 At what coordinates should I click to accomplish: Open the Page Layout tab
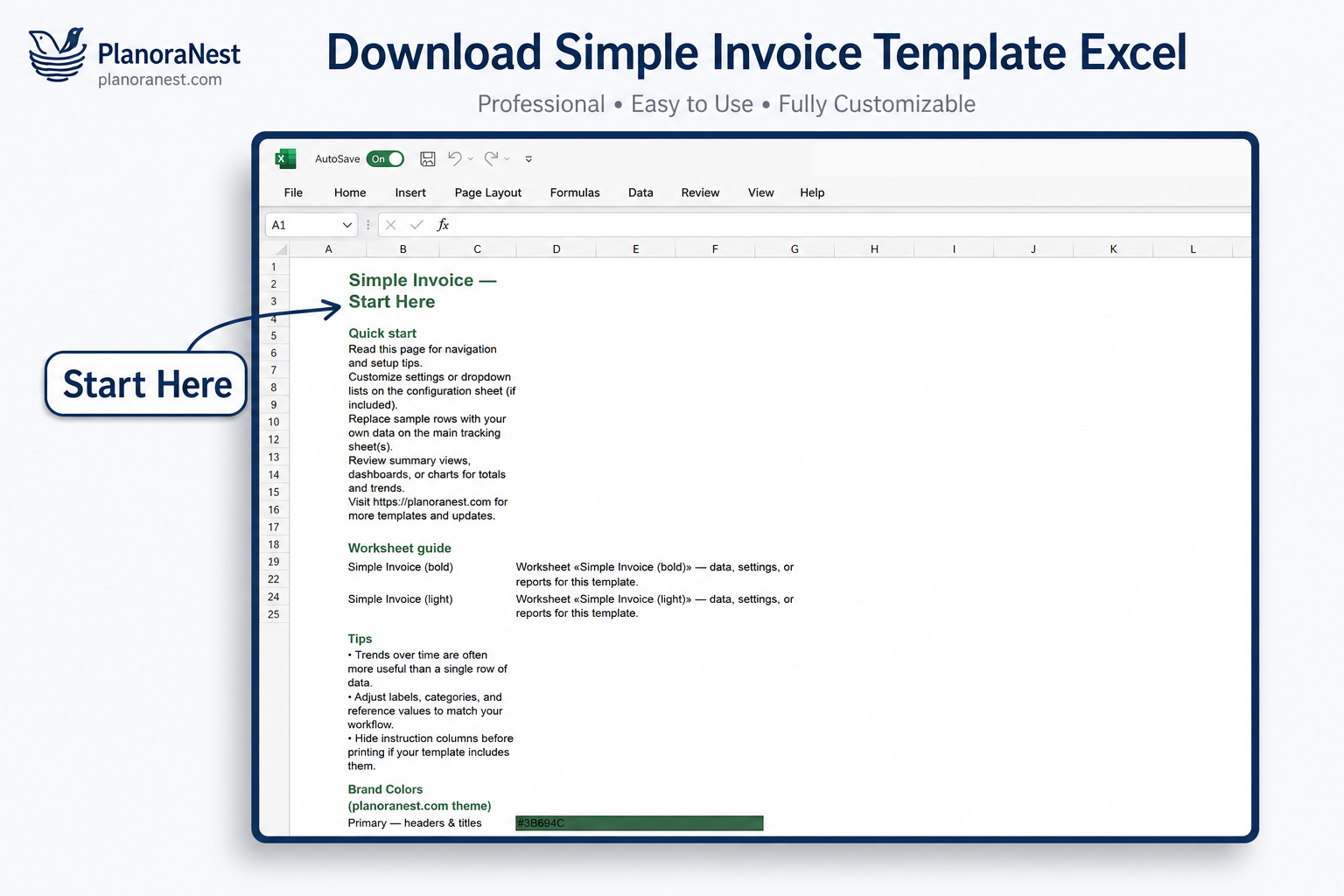coord(488,192)
